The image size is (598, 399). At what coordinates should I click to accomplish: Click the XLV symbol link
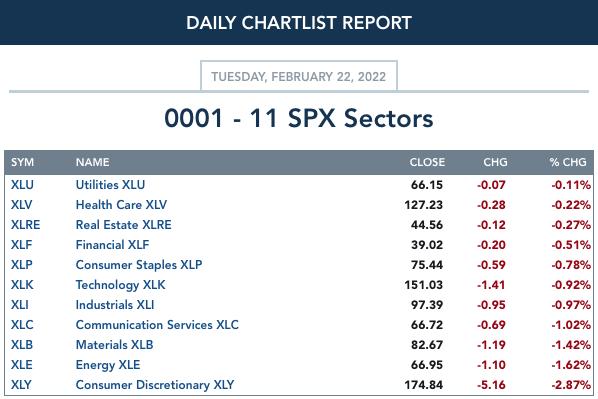pos(21,205)
